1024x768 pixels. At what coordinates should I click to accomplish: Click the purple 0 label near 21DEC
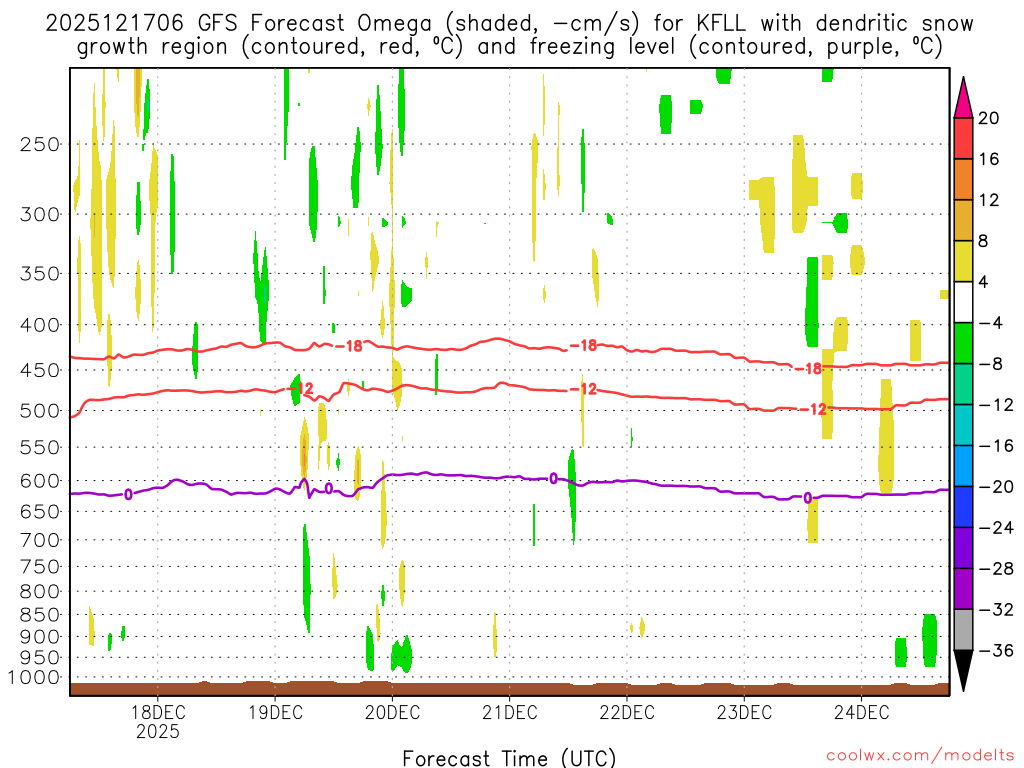coord(553,479)
